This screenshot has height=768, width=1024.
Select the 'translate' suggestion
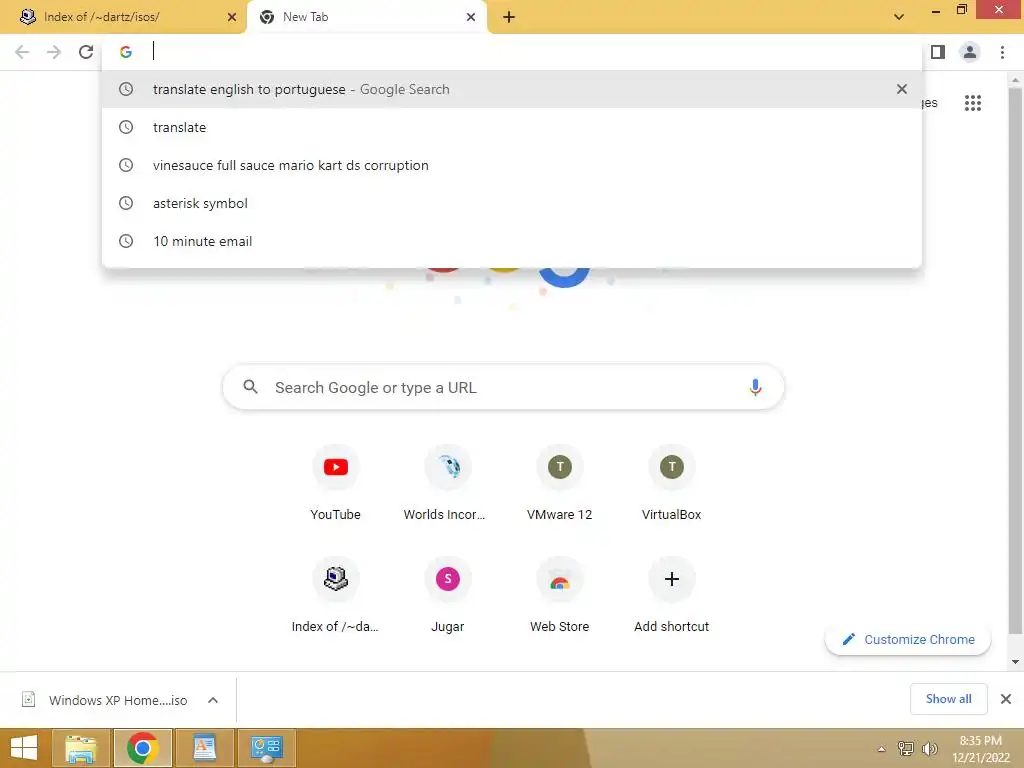coord(511,127)
